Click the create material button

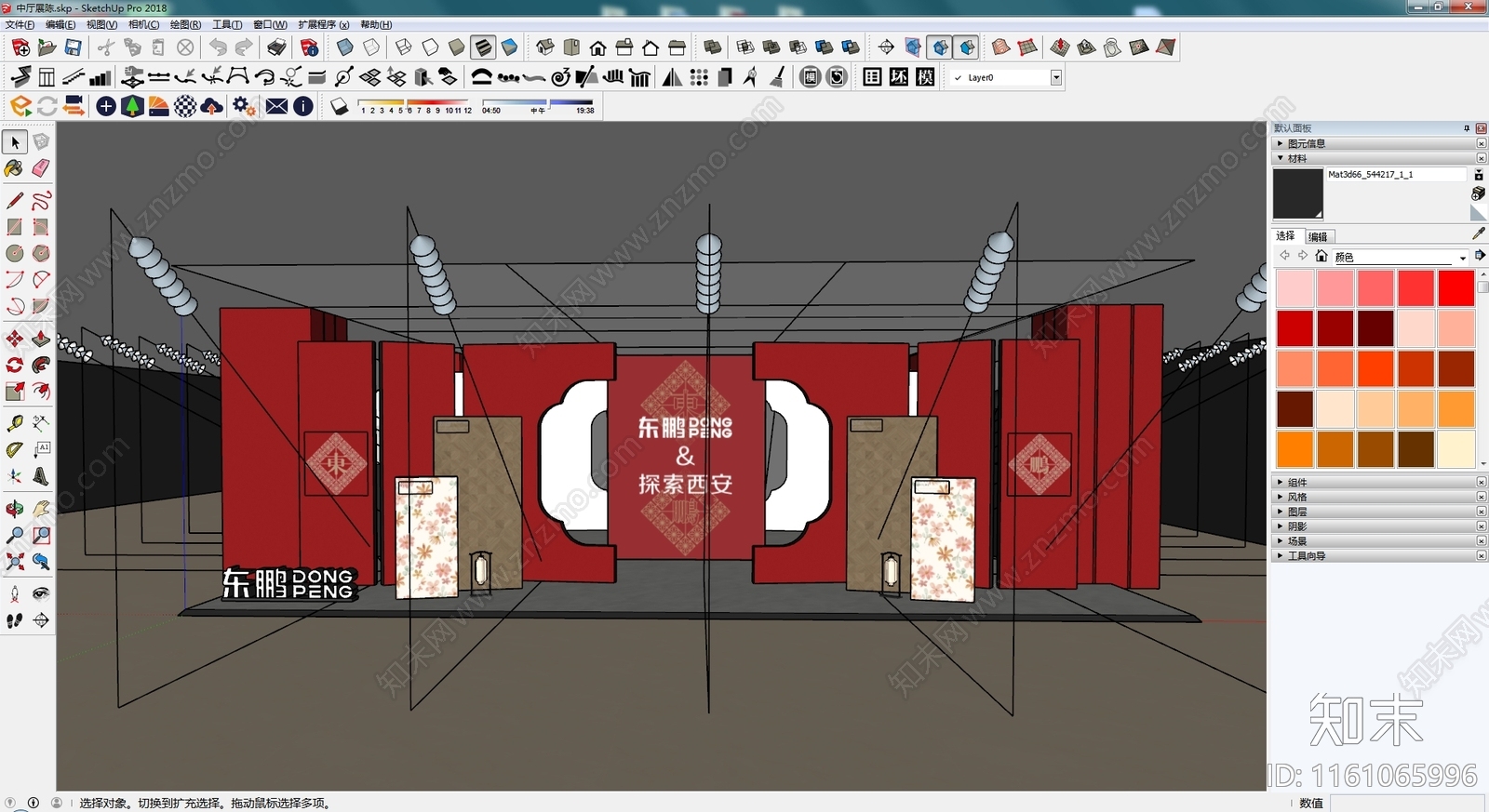(x=1479, y=193)
